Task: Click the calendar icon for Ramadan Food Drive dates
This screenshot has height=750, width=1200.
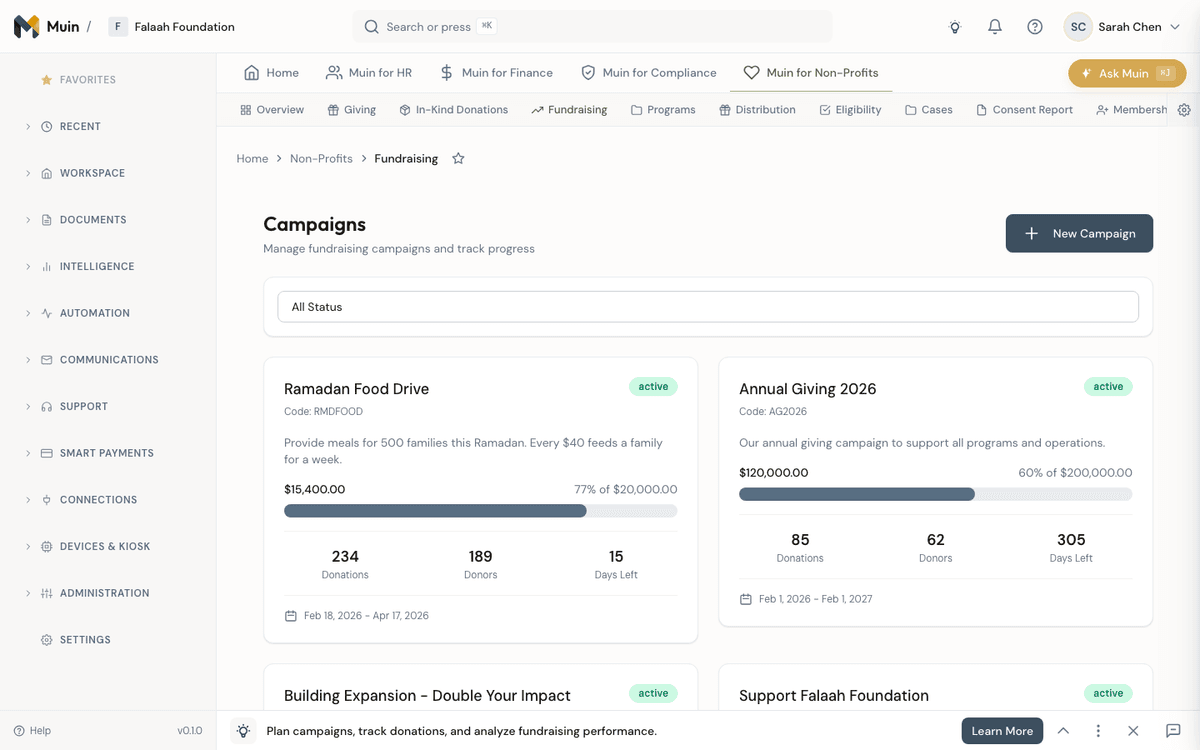Action: (x=291, y=616)
